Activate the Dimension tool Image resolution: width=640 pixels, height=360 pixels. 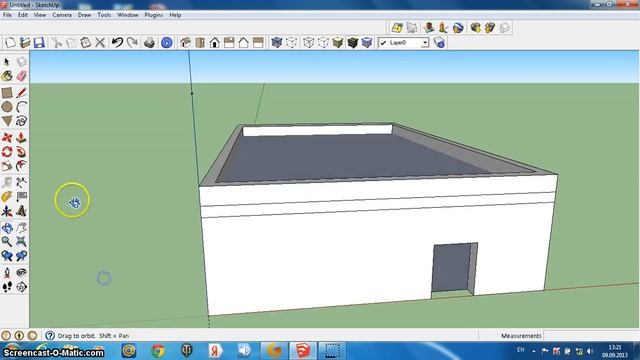click(x=21, y=182)
